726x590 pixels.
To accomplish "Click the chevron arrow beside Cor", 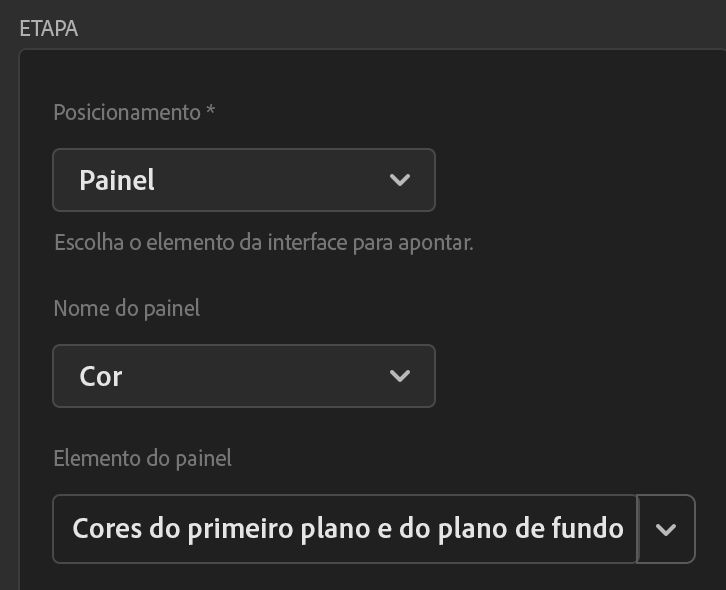I will 400,376.
